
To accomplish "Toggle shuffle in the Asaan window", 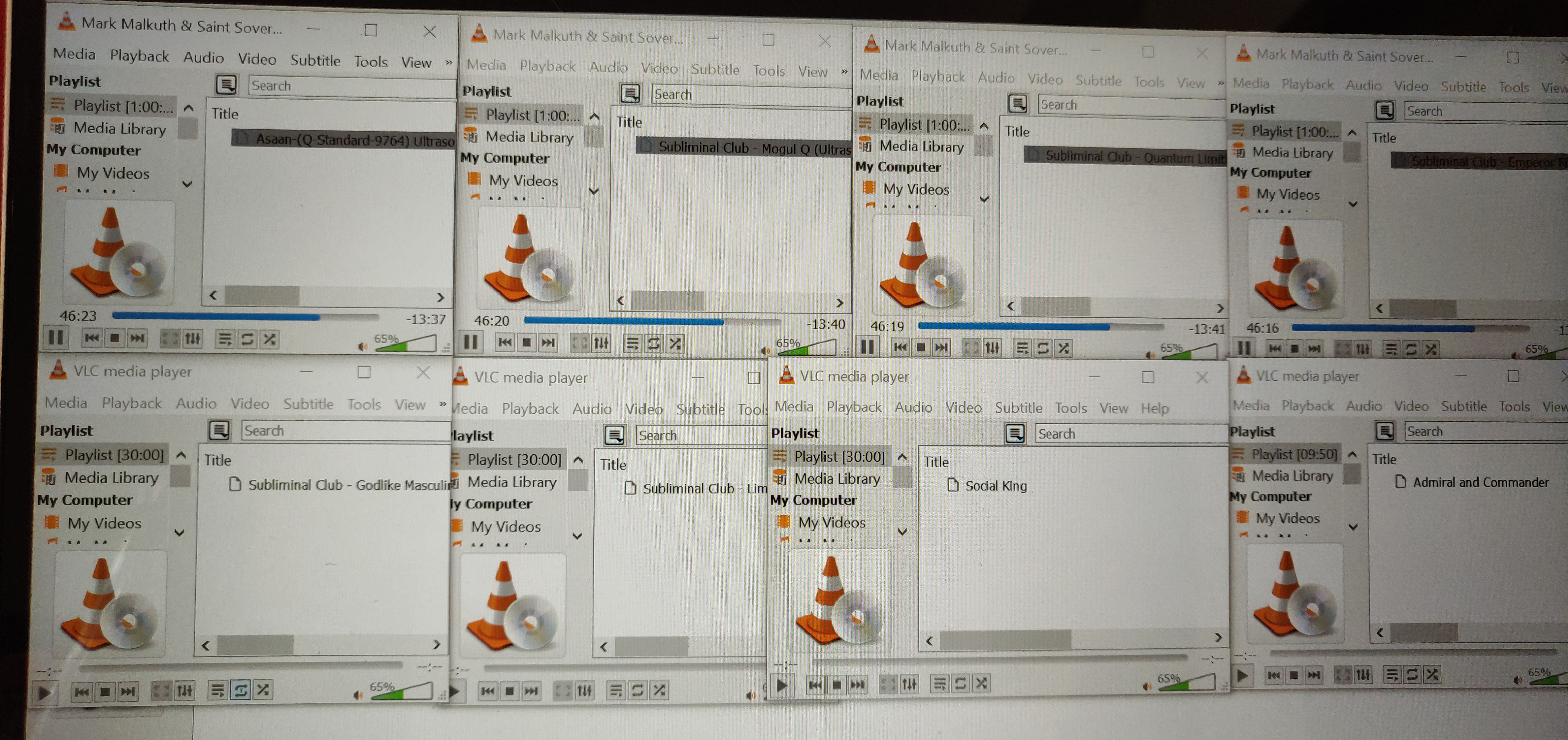I will pos(269,339).
